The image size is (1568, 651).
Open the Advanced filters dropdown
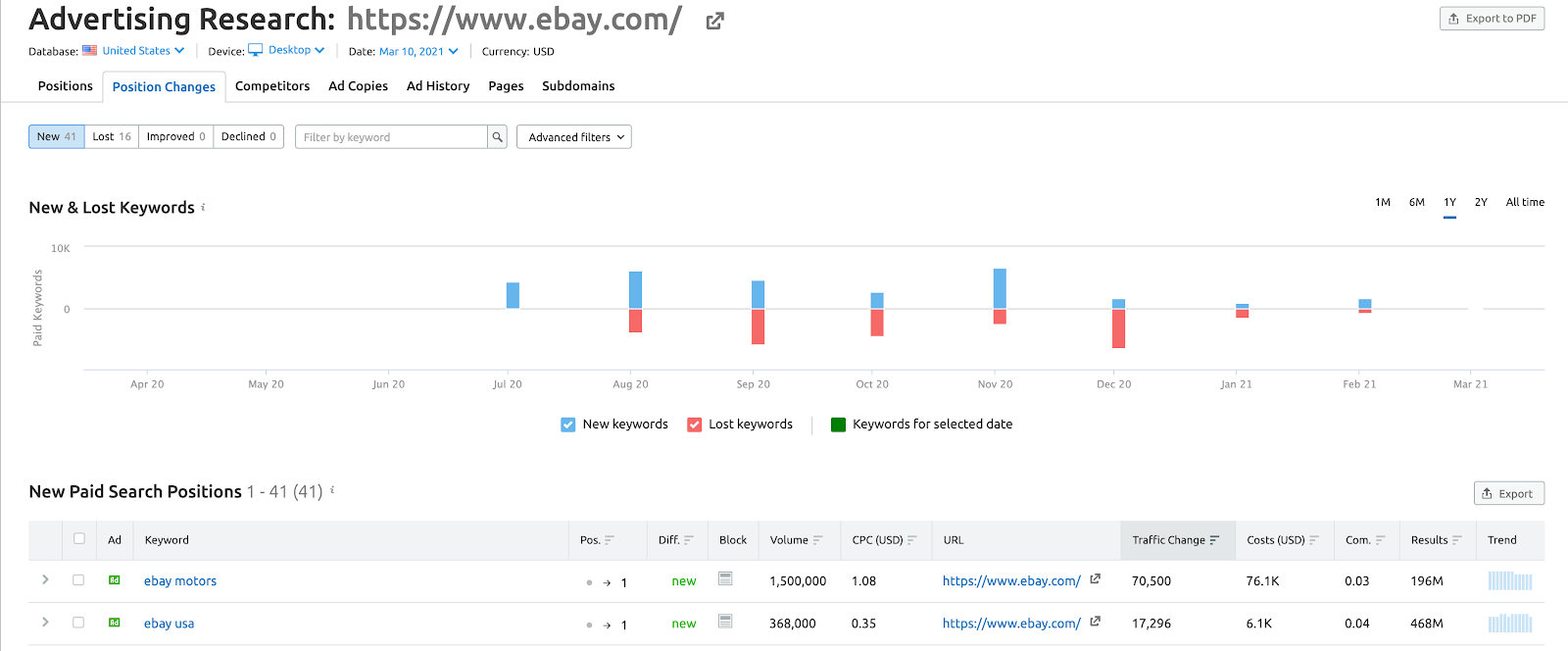(574, 137)
